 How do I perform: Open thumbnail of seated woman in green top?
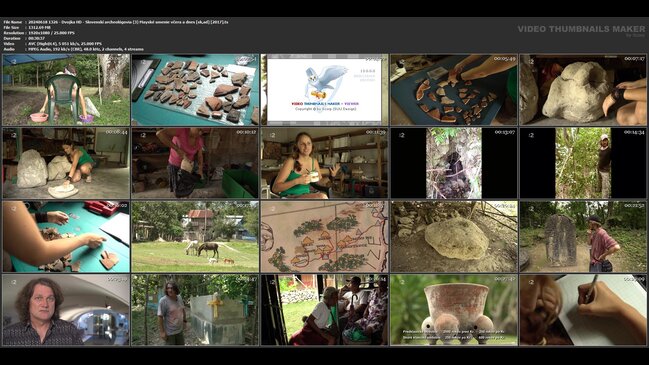pos(324,163)
